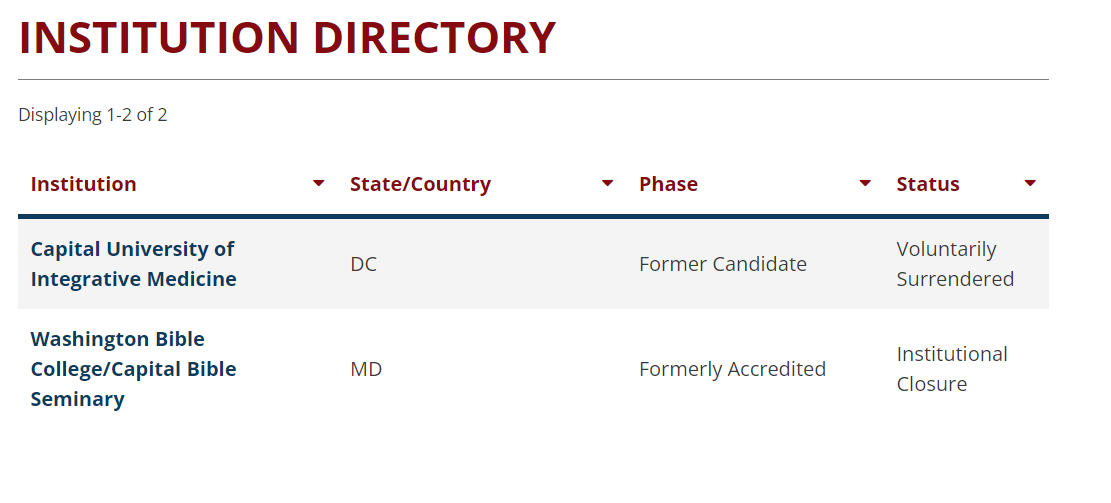The width and height of the screenshot is (1111, 503).
Task: Open Capital University of Integrative Medicine
Action: (133, 264)
